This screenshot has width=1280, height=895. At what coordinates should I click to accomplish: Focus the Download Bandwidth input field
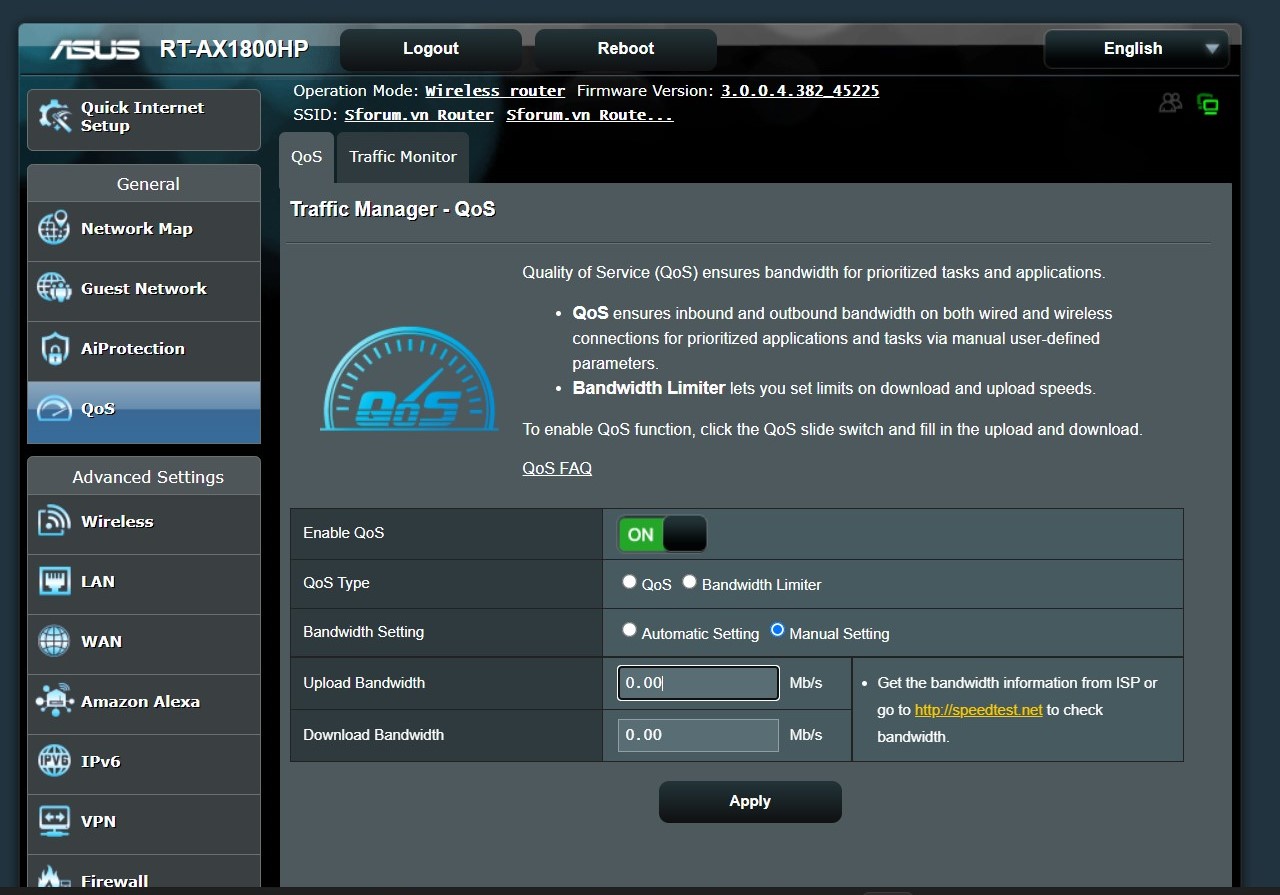[x=698, y=735]
